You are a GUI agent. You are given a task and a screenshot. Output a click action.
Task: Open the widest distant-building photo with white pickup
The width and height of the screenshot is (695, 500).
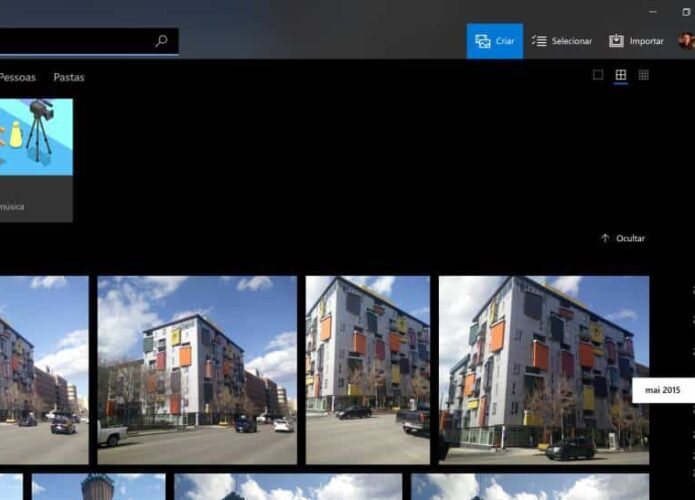(197, 370)
